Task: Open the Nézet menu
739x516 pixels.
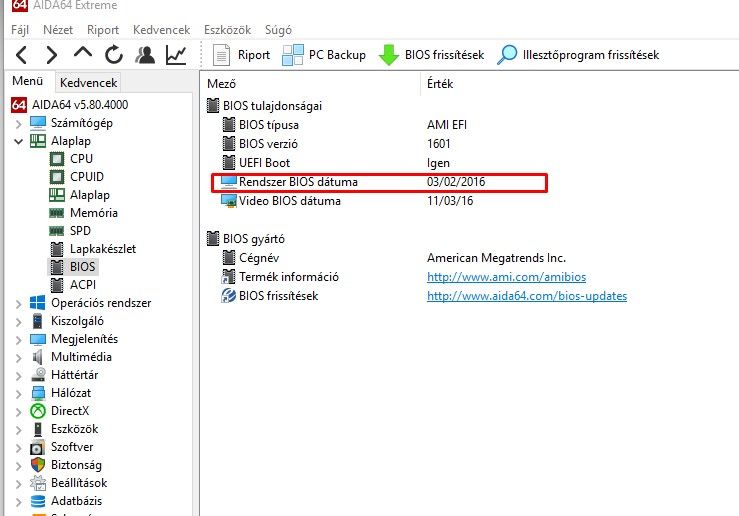Action: point(57,30)
